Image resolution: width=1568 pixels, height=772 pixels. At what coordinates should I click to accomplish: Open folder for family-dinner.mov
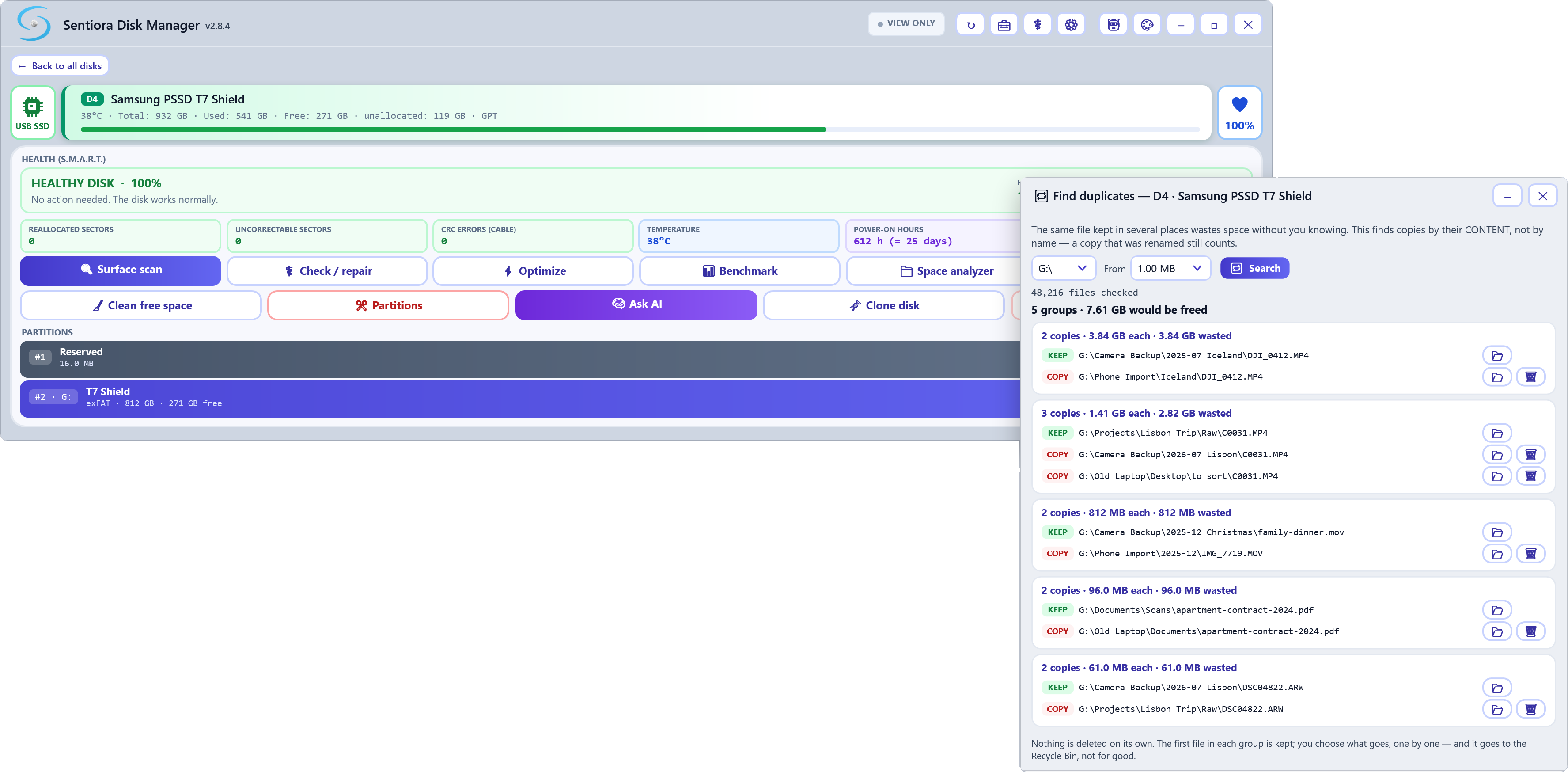click(x=1497, y=533)
